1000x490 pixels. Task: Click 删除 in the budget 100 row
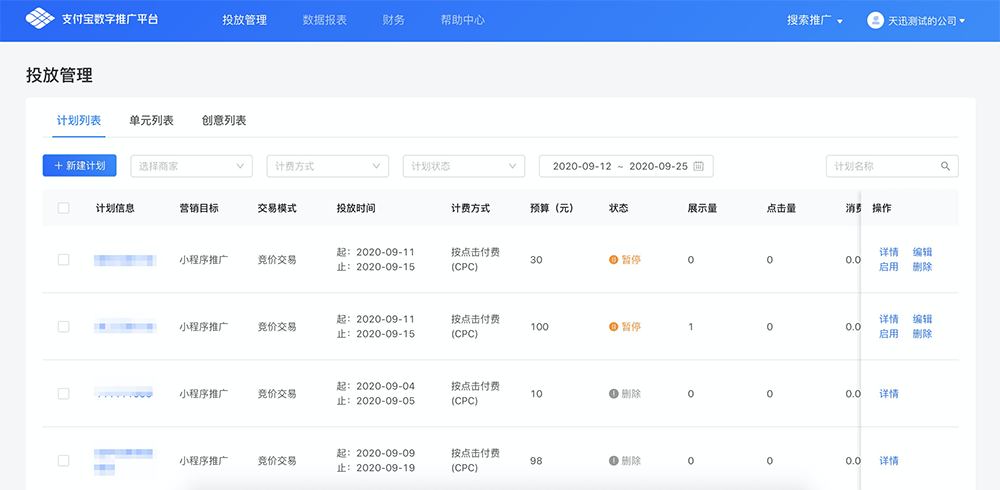pos(922,334)
